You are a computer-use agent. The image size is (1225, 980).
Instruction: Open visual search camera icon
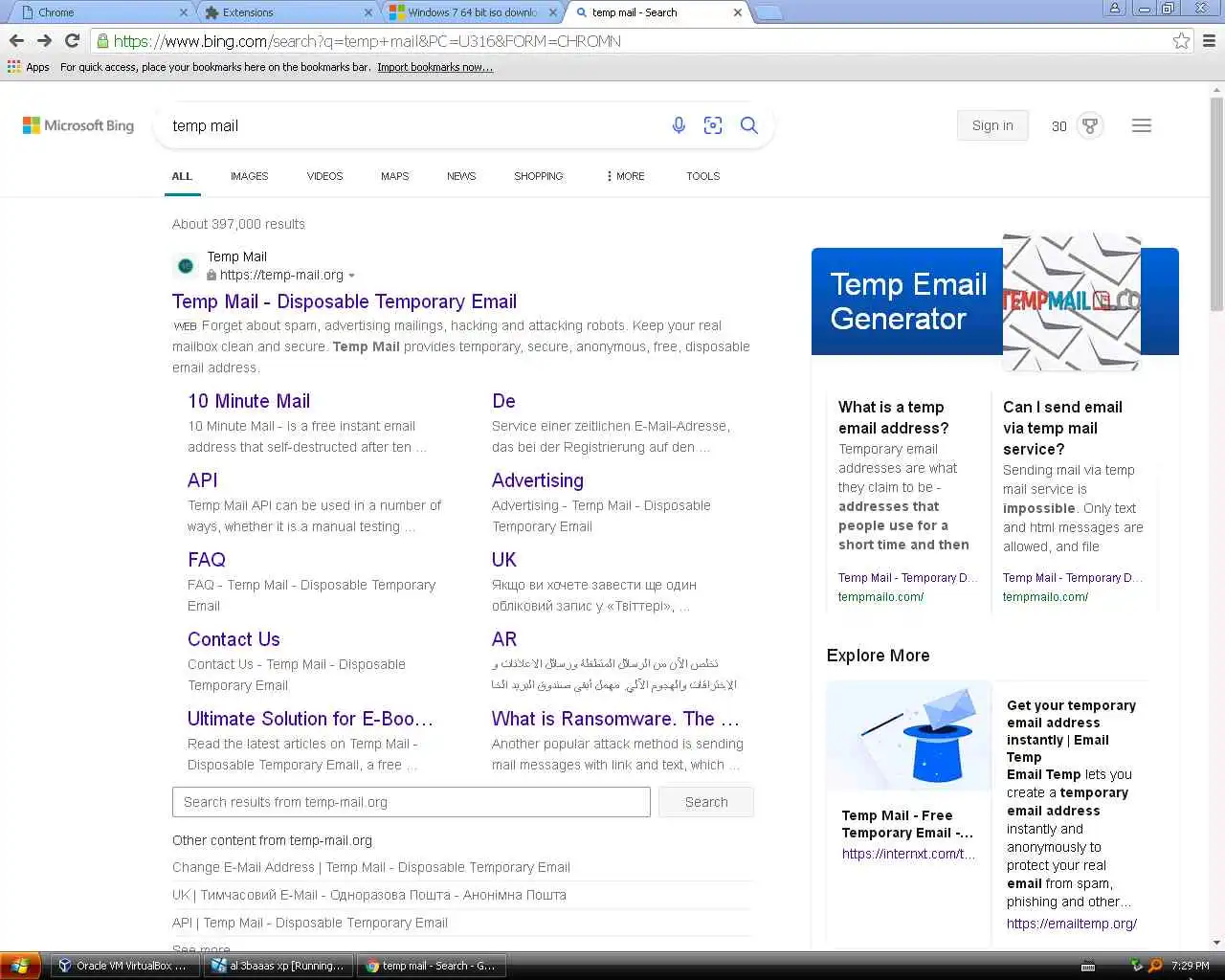click(713, 125)
